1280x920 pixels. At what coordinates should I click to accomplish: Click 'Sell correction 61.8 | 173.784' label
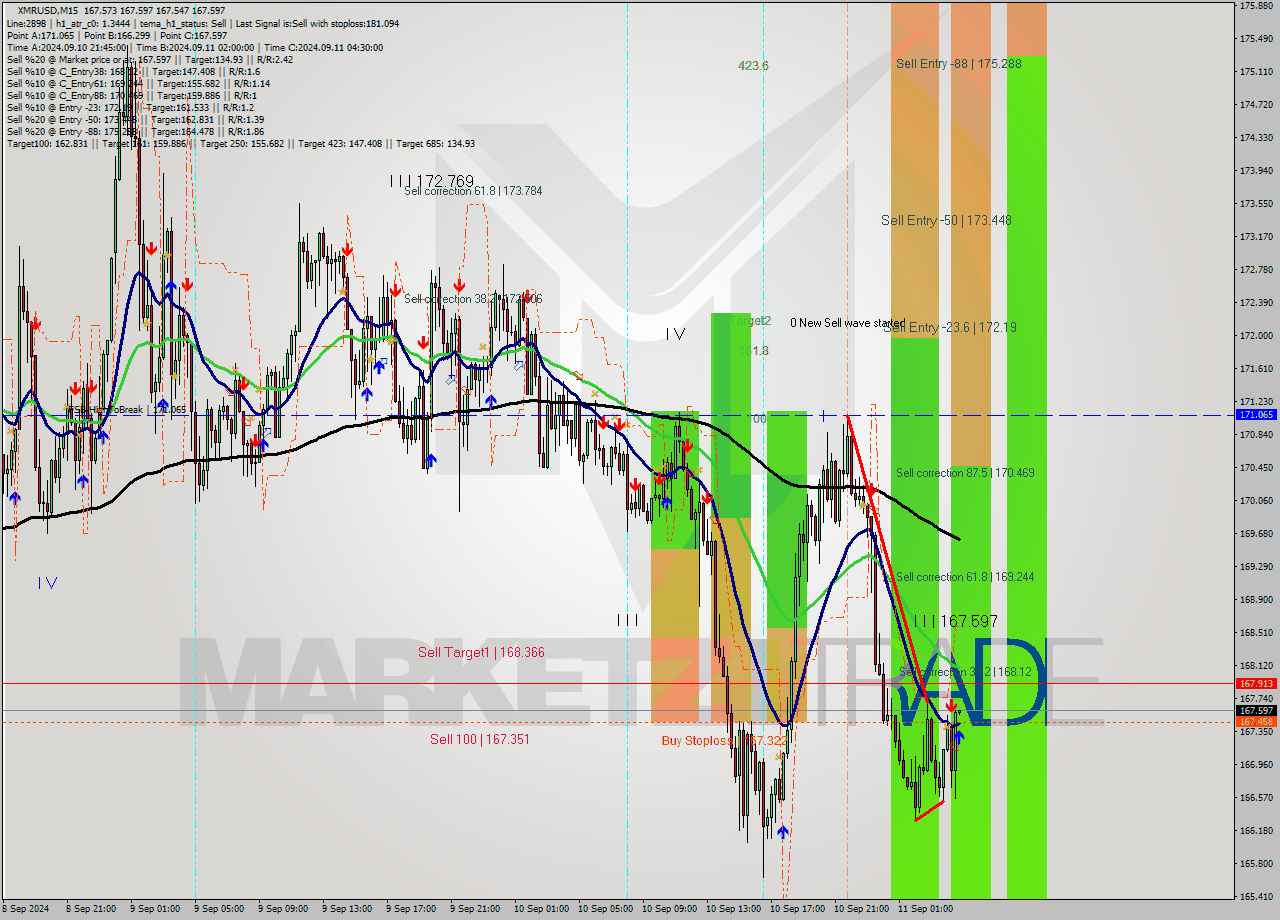point(473,191)
